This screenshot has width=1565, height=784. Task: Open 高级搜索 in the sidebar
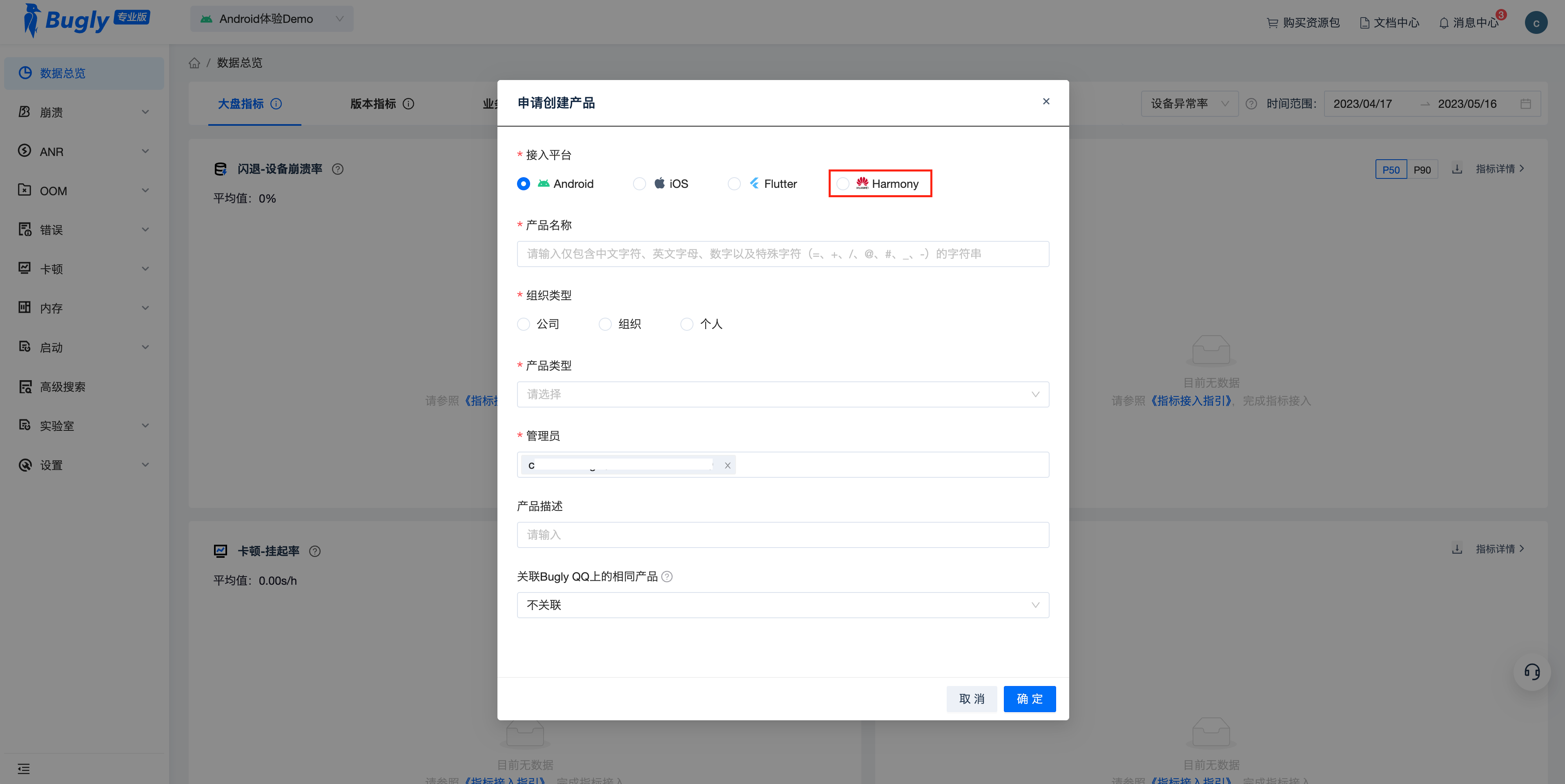click(84, 386)
